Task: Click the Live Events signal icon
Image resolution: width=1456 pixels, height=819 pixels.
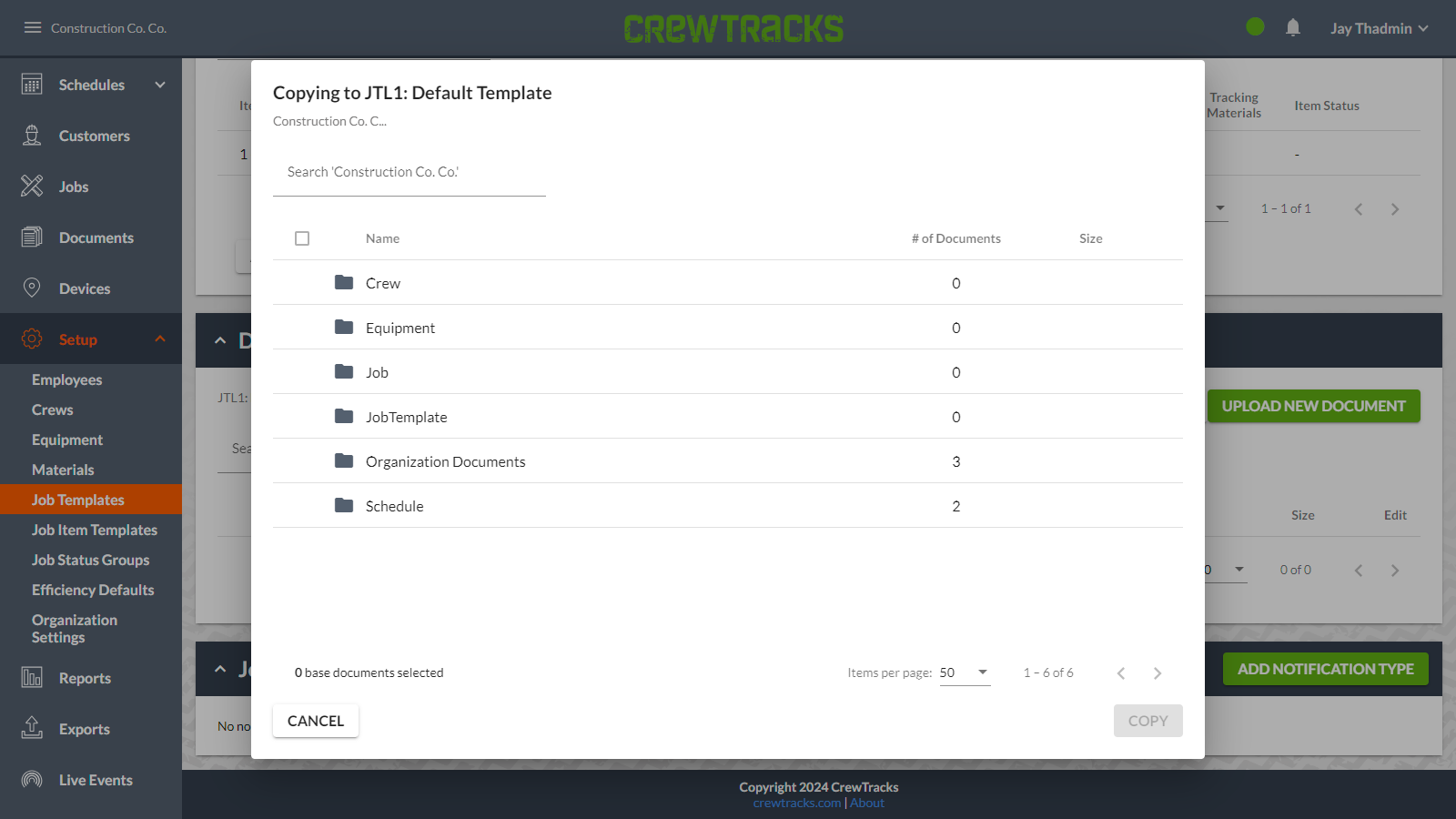Action: coord(32,780)
